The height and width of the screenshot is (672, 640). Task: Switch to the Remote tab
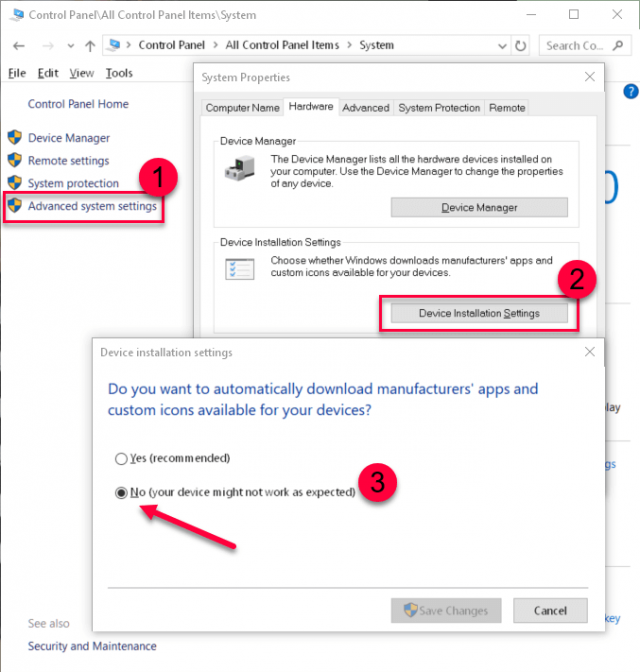507,108
